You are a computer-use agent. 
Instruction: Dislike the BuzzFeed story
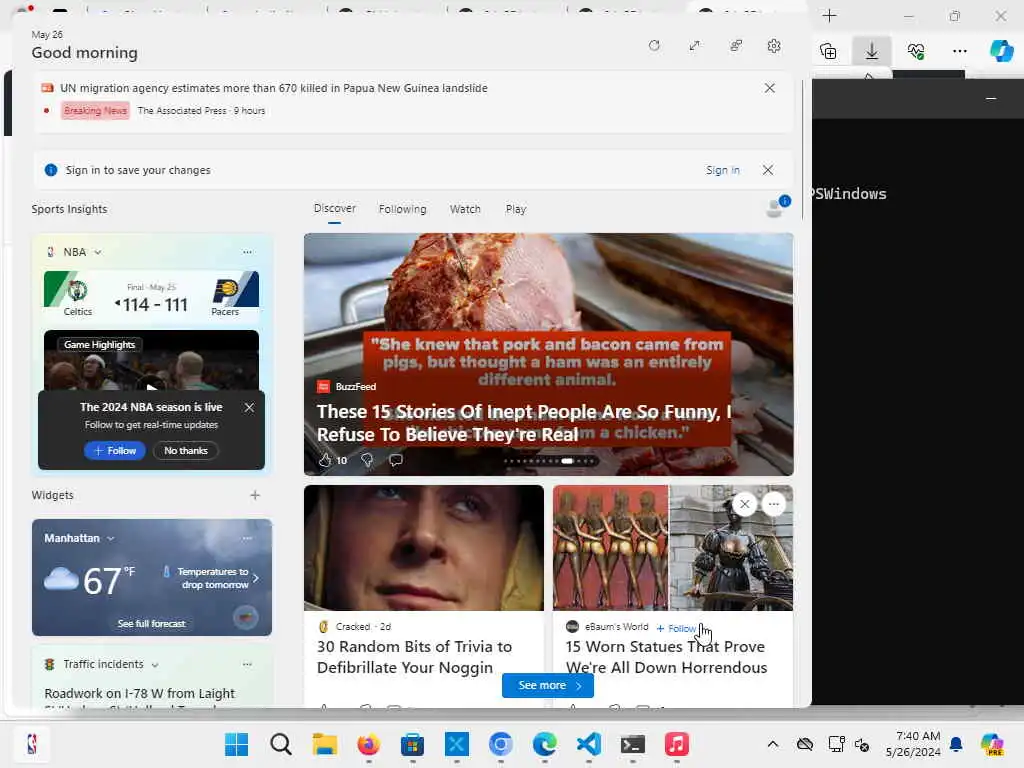[x=367, y=460]
